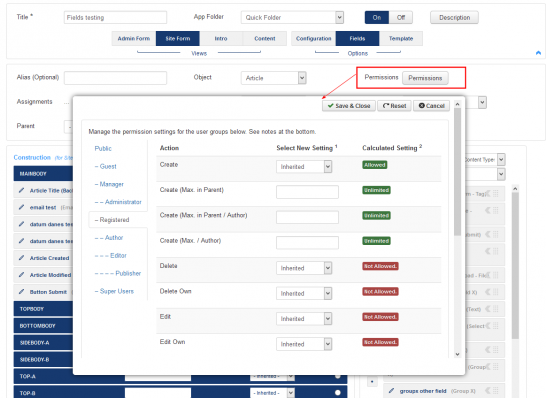Open the Delete action Inherited dropdown
Screen dimensions: 546x398
pos(304,268)
